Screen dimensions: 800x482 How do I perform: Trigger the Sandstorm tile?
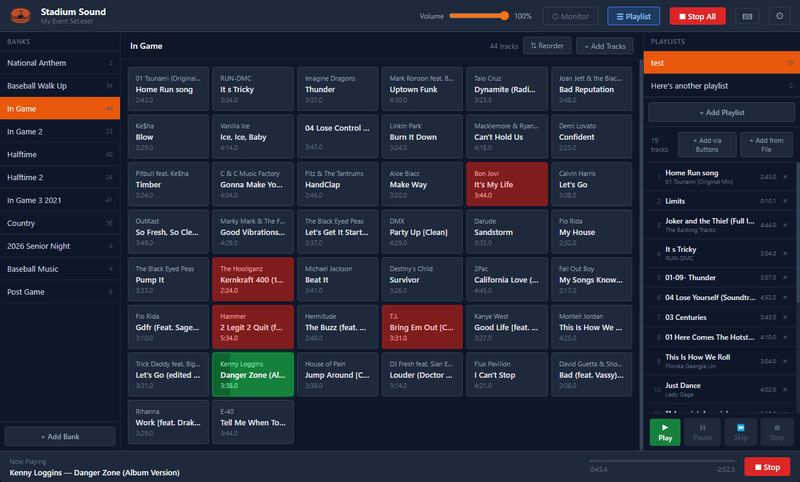point(507,232)
